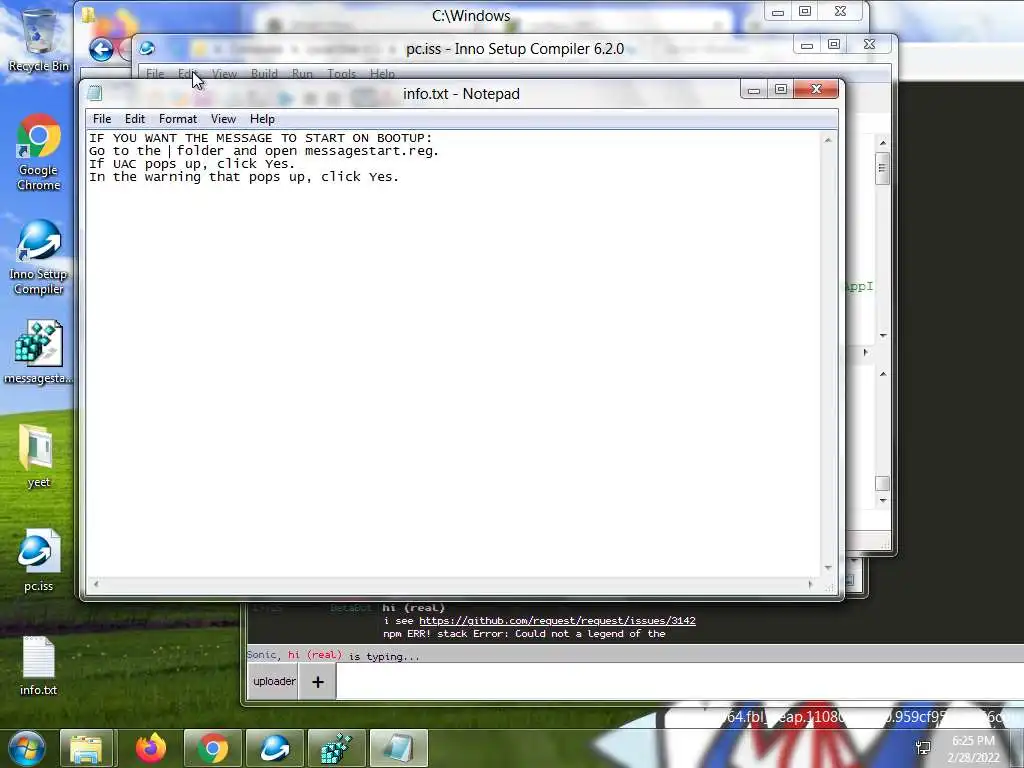Click the network icon in system tray
The width and height of the screenshot is (1024, 768).
coord(923,748)
